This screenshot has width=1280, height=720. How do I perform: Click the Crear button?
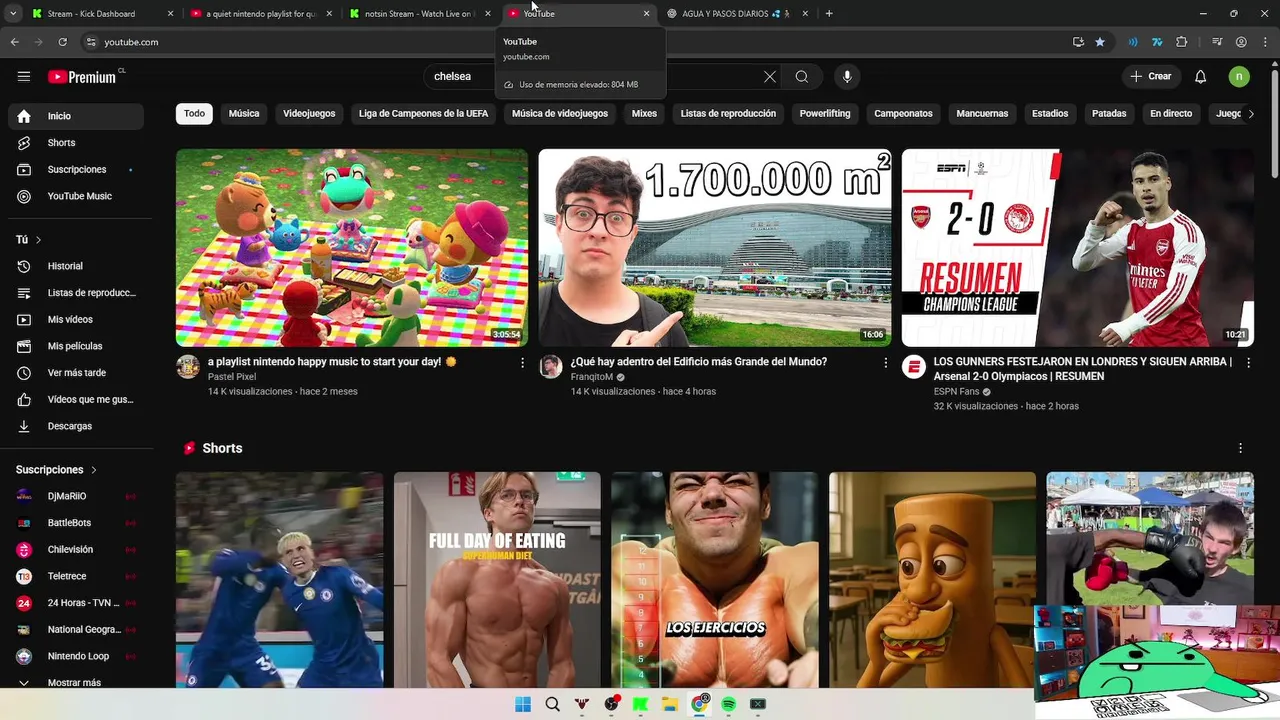coord(1150,76)
